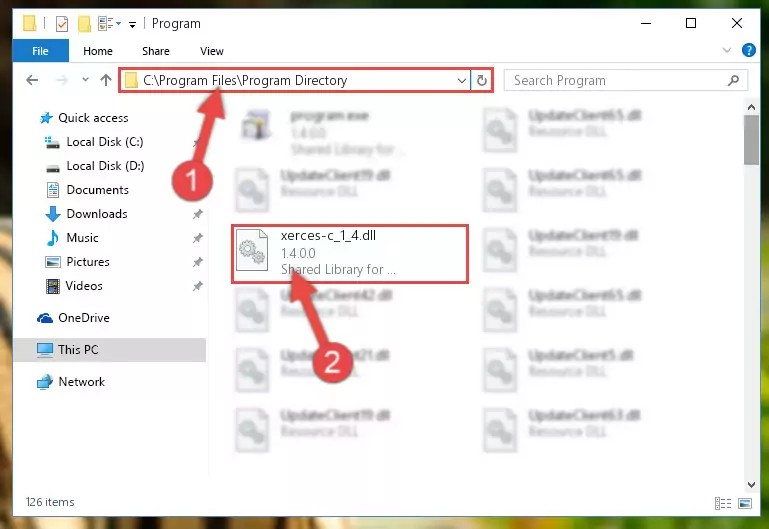Screen dimensions: 769x529
Task: Select the xerces-c_1_4.dll file name
Action: coord(328,235)
